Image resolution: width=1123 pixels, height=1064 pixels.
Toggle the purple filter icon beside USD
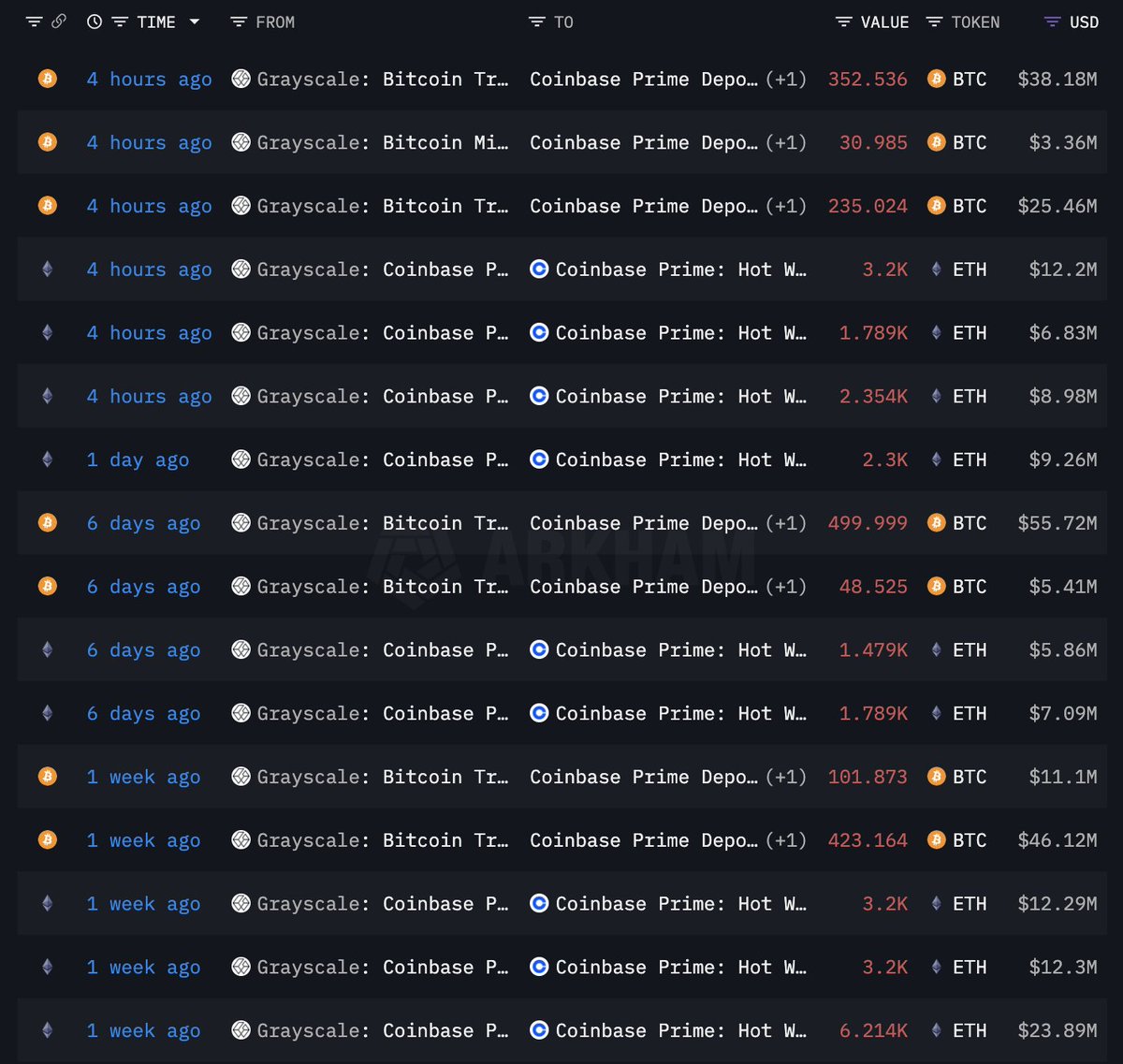pyautogui.click(x=1052, y=22)
